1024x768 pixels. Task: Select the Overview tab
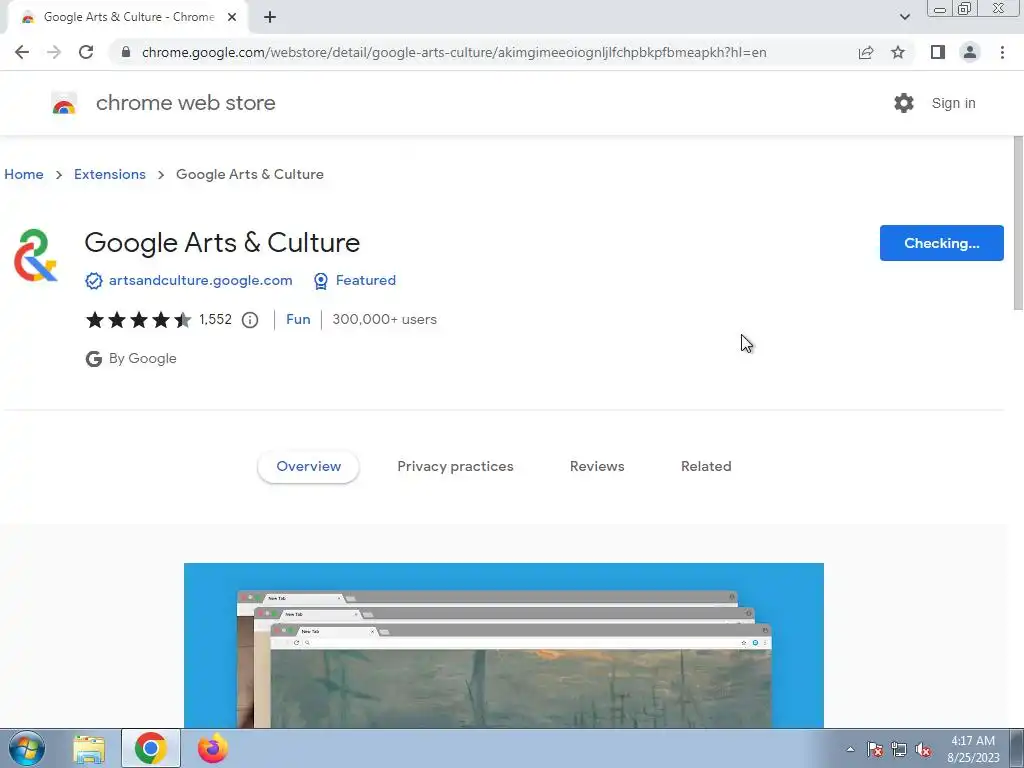tap(308, 466)
